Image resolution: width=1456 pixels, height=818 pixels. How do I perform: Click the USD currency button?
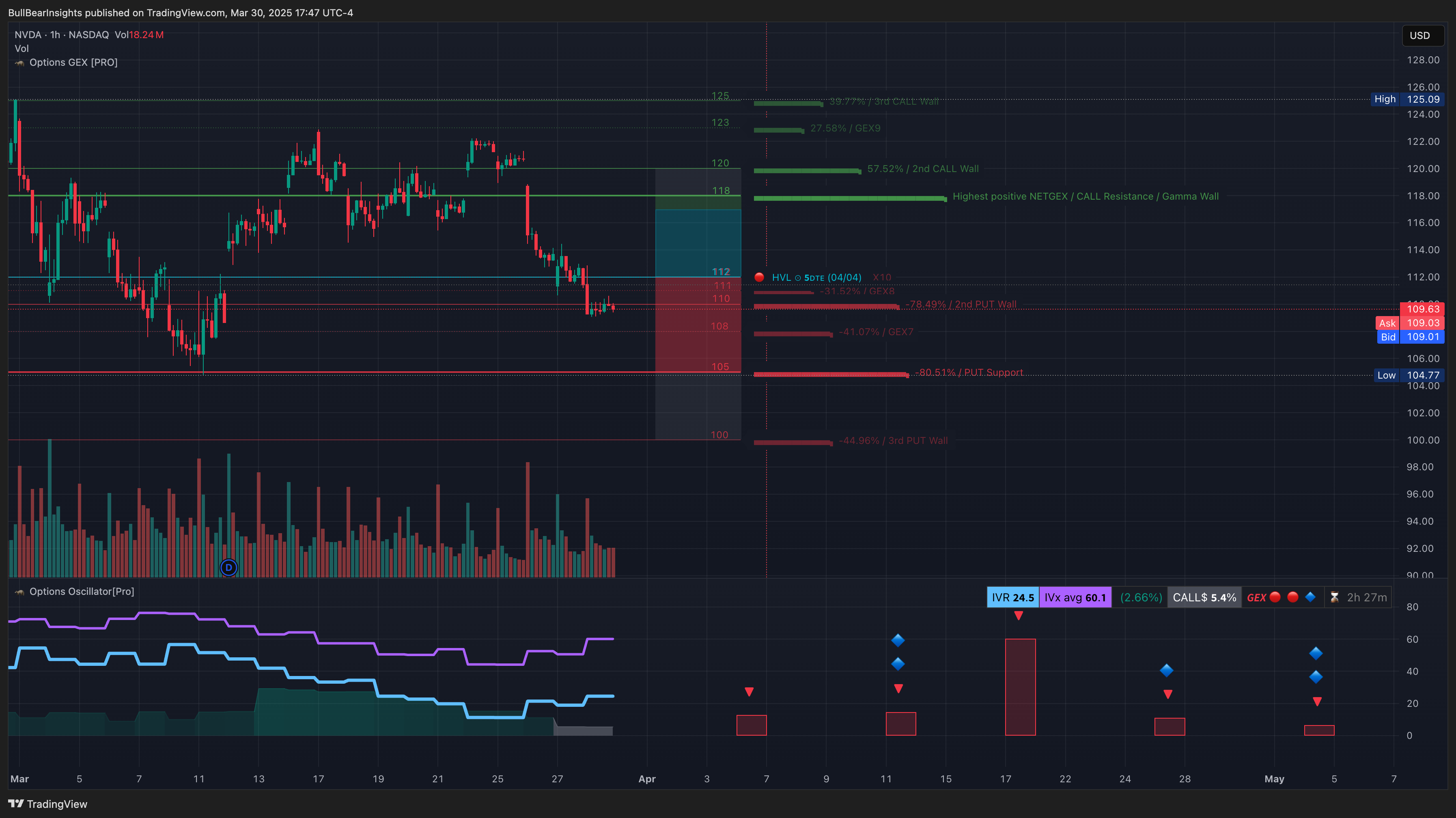click(x=1422, y=35)
